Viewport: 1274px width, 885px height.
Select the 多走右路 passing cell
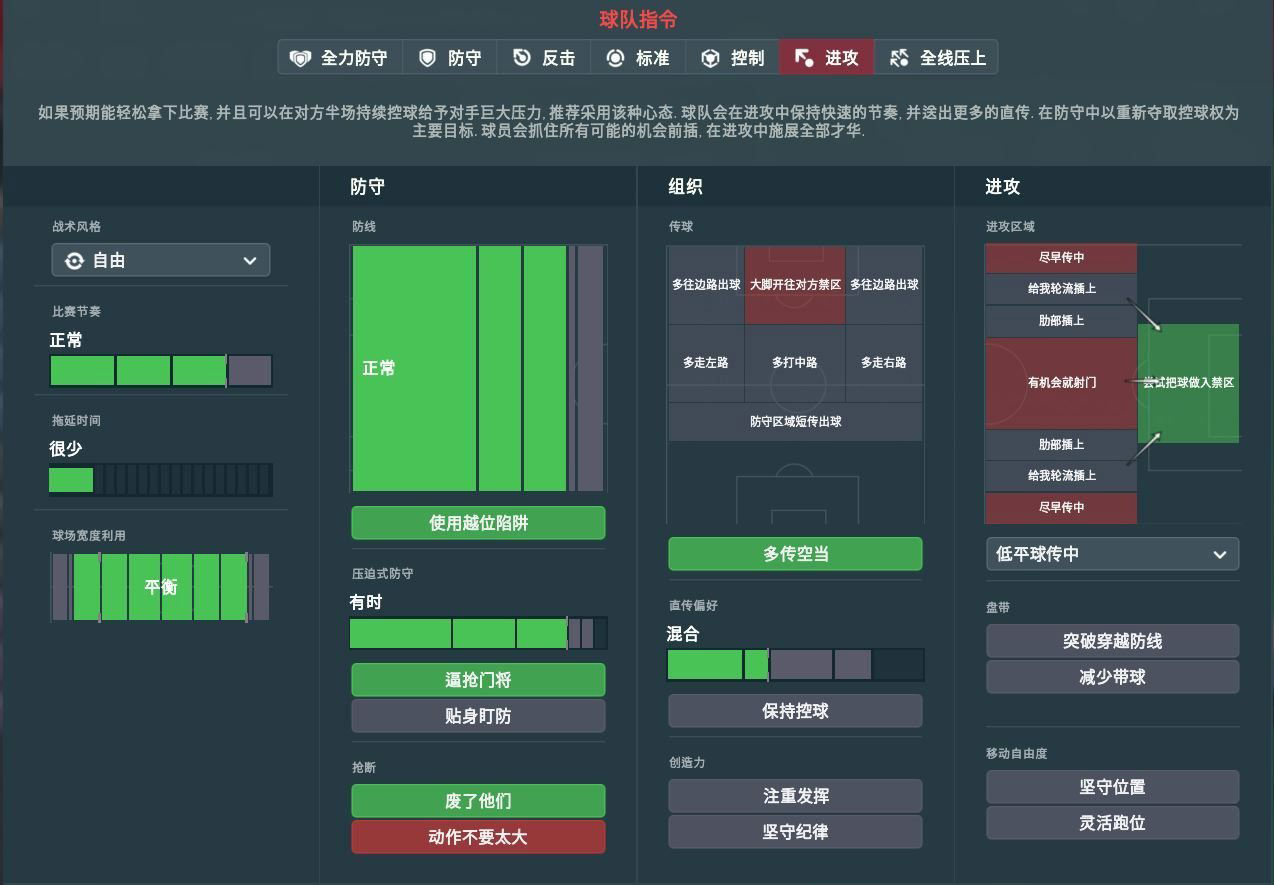[884, 363]
